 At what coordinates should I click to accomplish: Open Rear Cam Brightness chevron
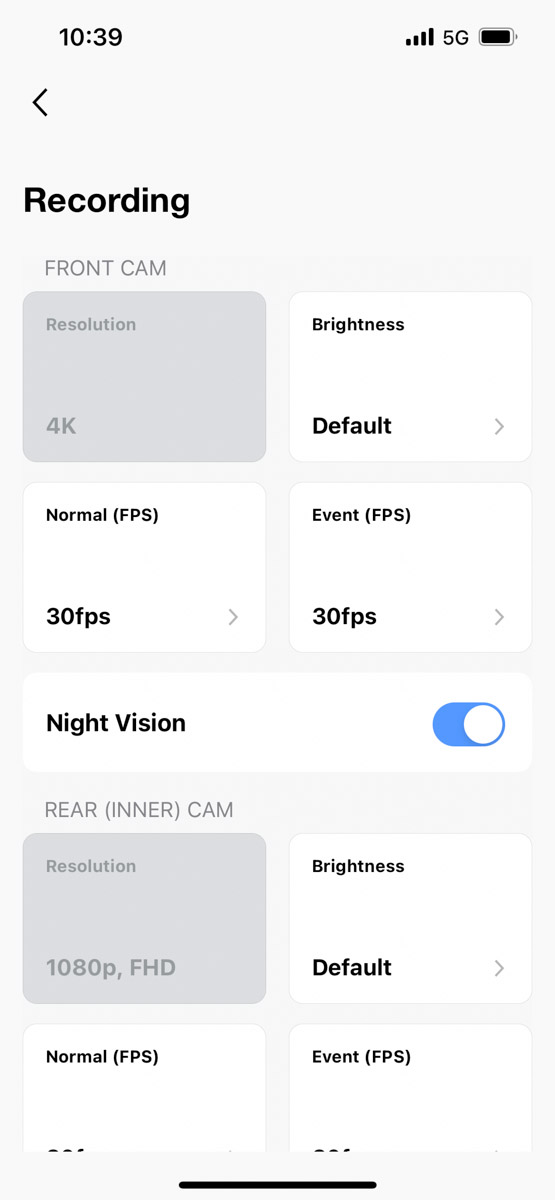499,968
